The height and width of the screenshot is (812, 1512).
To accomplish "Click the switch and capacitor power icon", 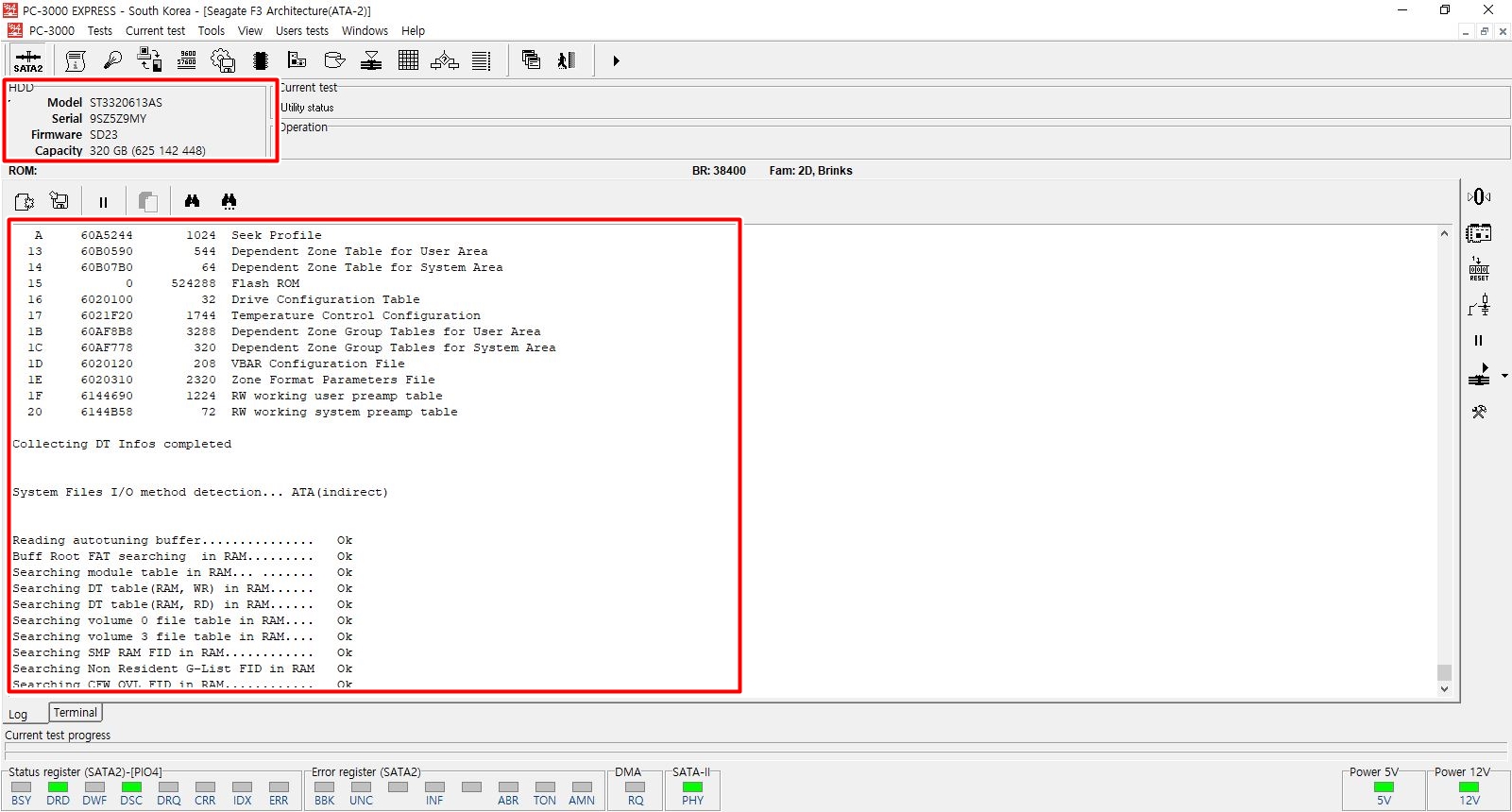I will [x=1479, y=305].
